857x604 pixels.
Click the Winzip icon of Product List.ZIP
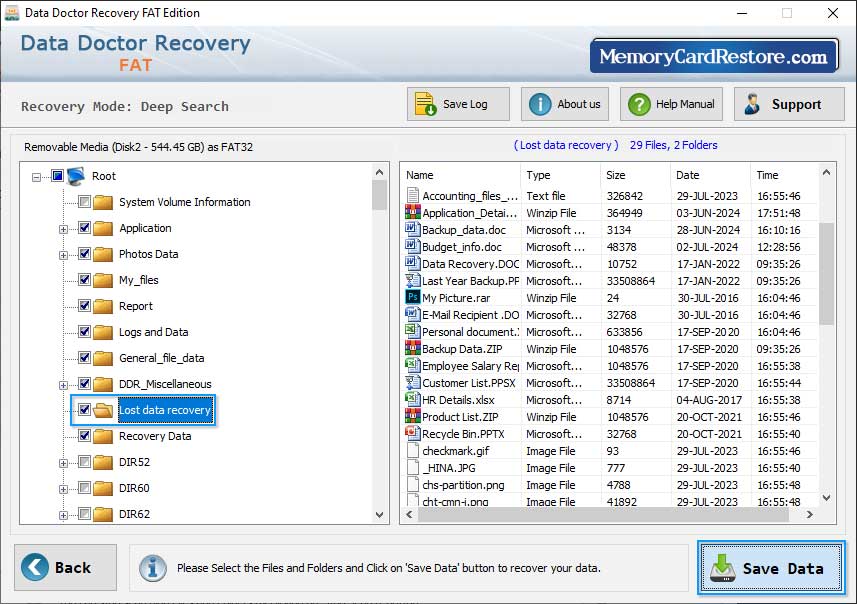[413, 416]
